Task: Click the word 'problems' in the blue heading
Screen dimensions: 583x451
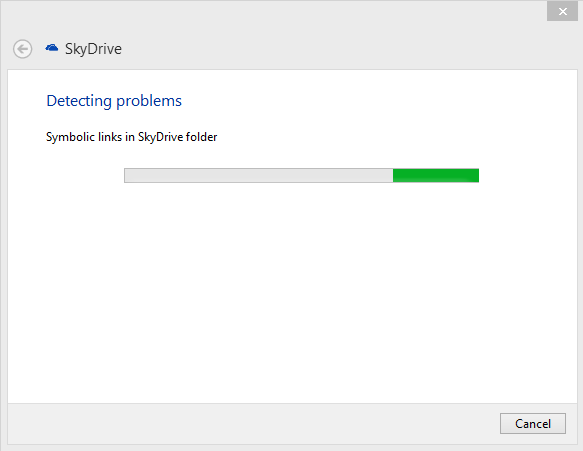Action: [x=149, y=102]
